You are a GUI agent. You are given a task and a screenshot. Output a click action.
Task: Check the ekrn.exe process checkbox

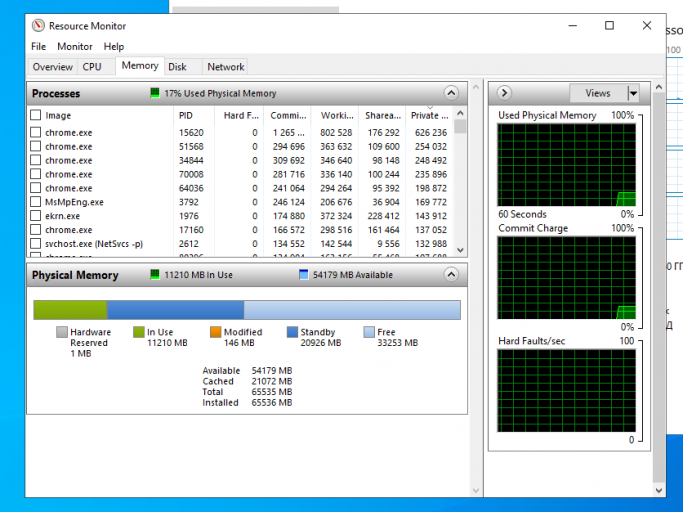pos(36,216)
